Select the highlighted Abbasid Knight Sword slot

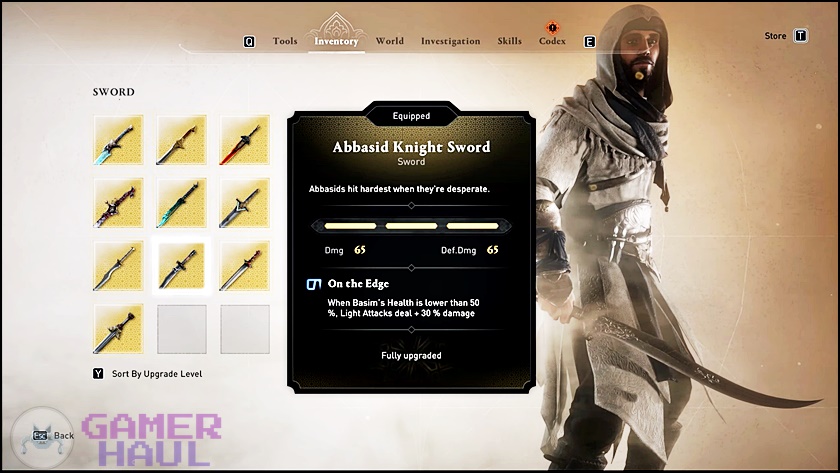click(182, 266)
